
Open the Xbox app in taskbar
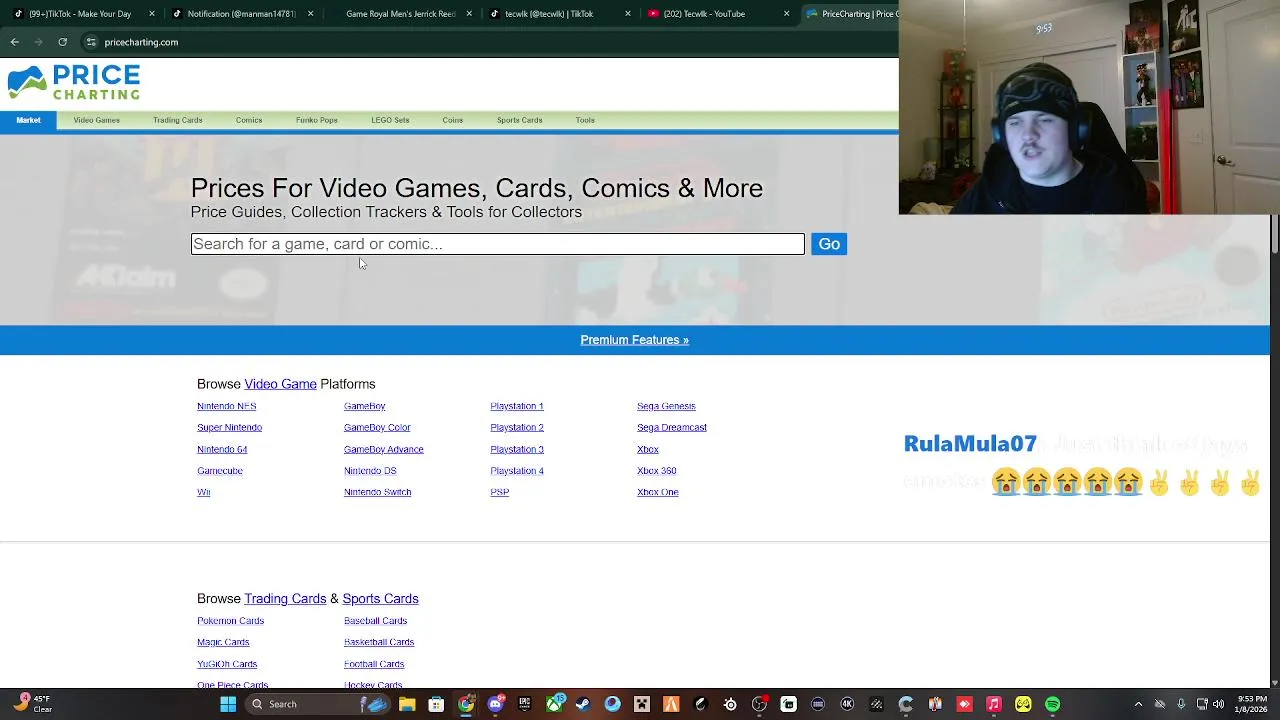point(554,704)
